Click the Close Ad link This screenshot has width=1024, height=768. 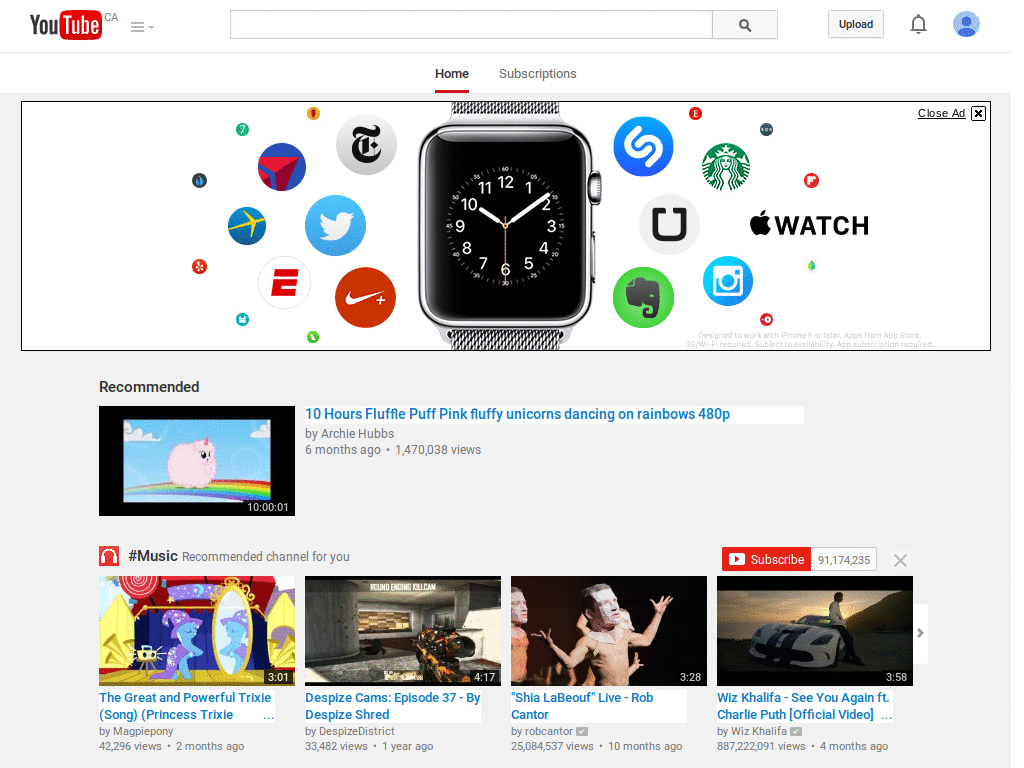coord(941,113)
